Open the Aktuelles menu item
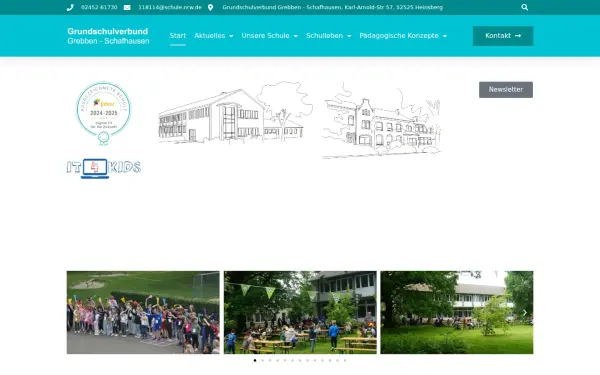 [210, 36]
